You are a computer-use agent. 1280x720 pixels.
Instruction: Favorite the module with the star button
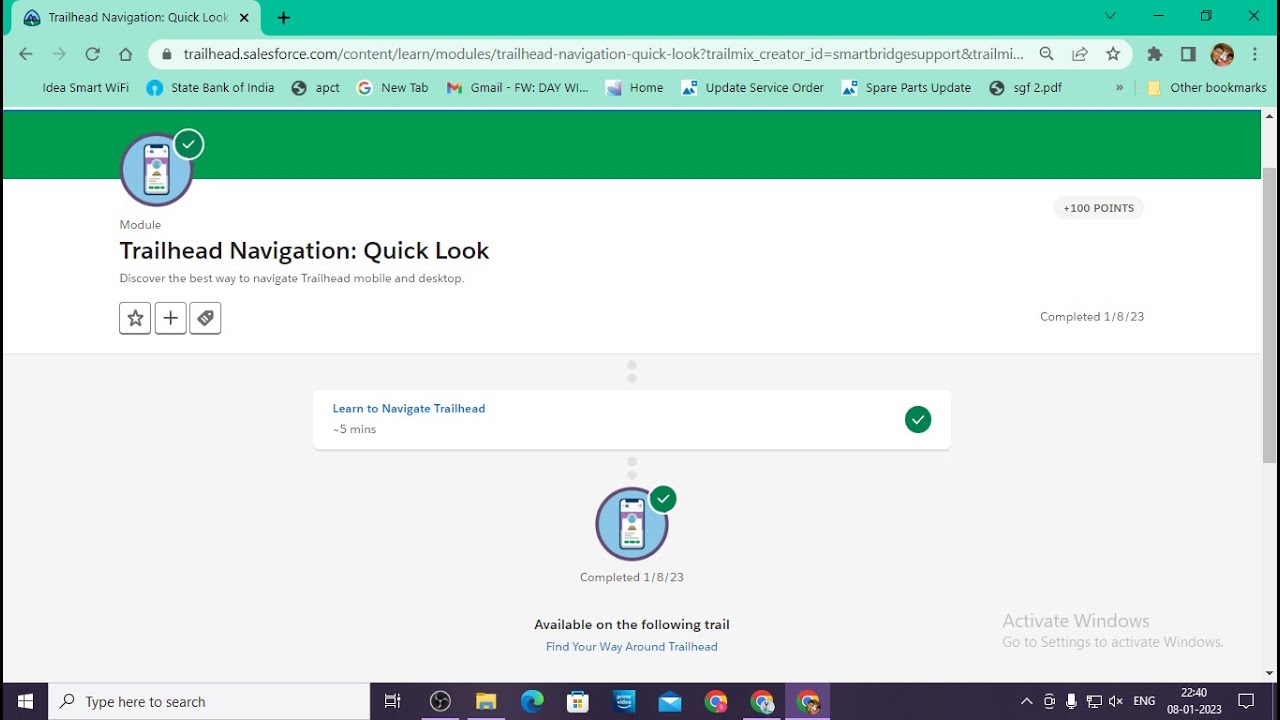click(x=135, y=318)
